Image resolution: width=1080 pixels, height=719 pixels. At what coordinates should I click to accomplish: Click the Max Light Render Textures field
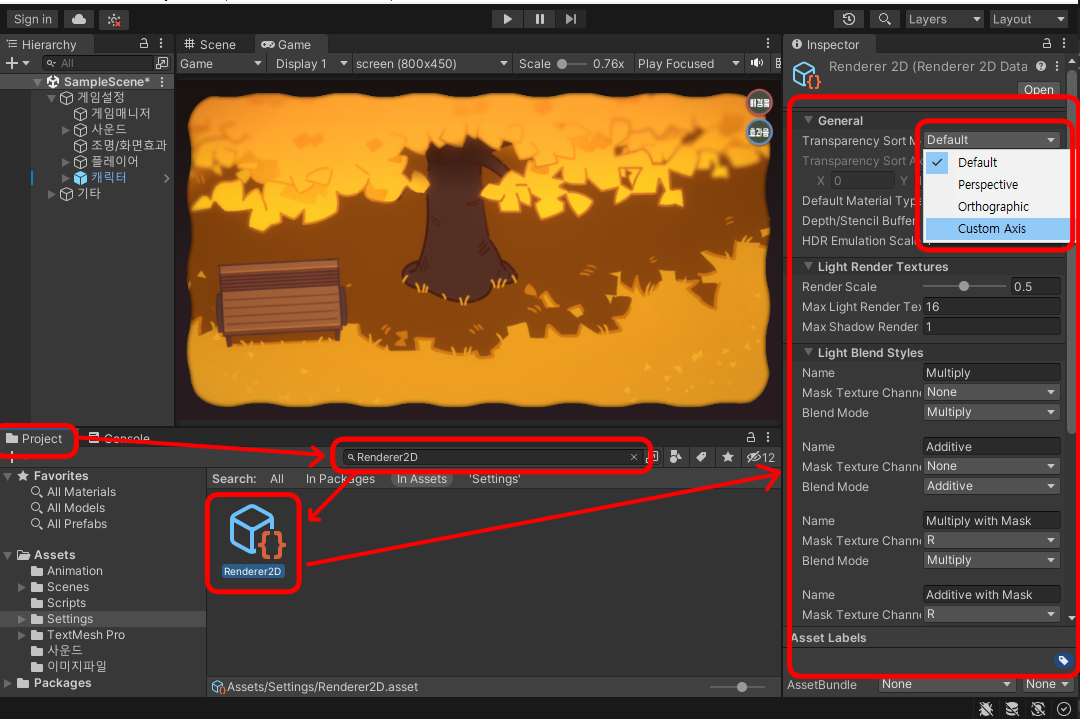coord(991,306)
